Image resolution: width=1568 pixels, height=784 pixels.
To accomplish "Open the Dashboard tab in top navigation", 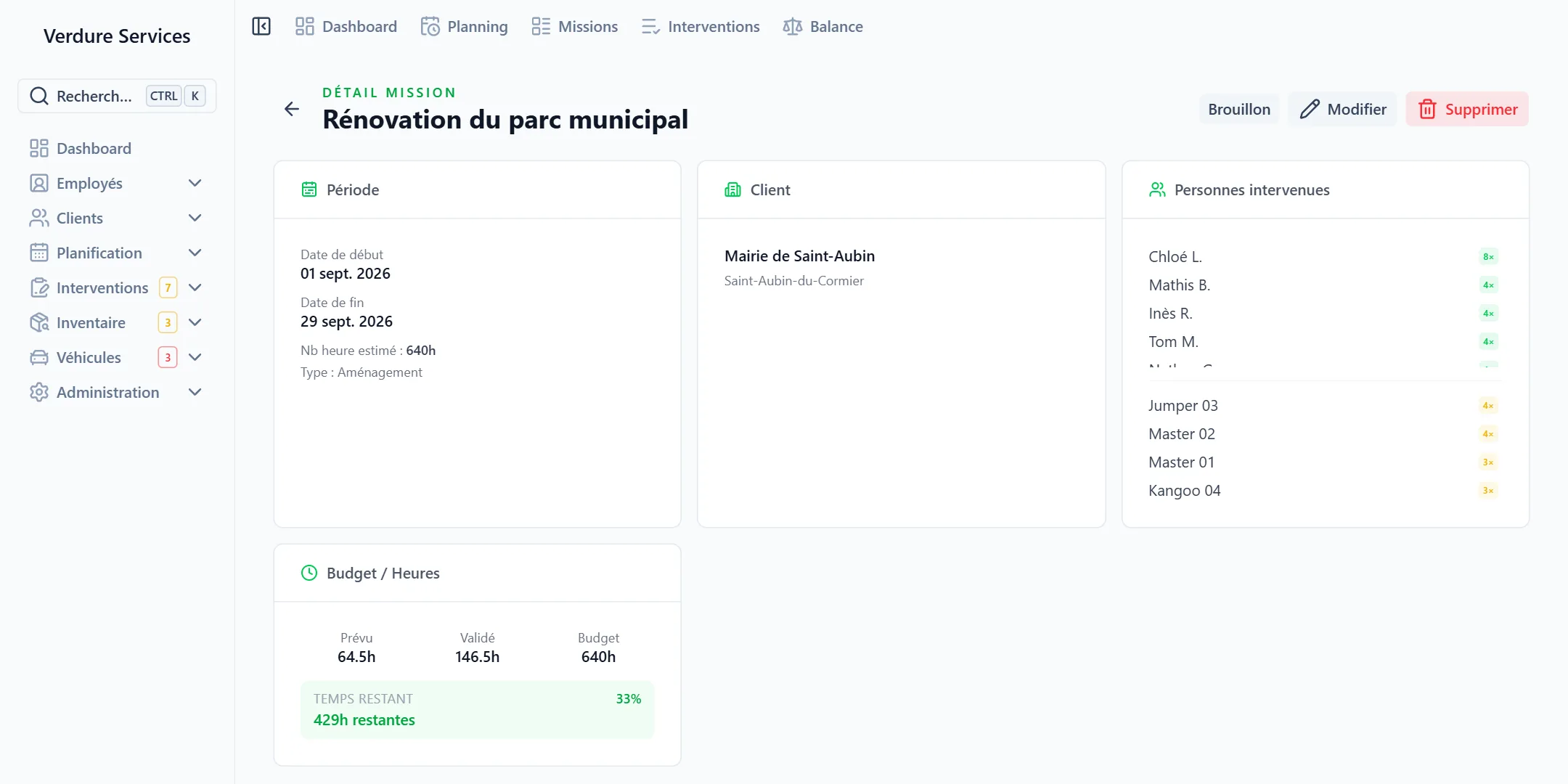I will pos(346,27).
